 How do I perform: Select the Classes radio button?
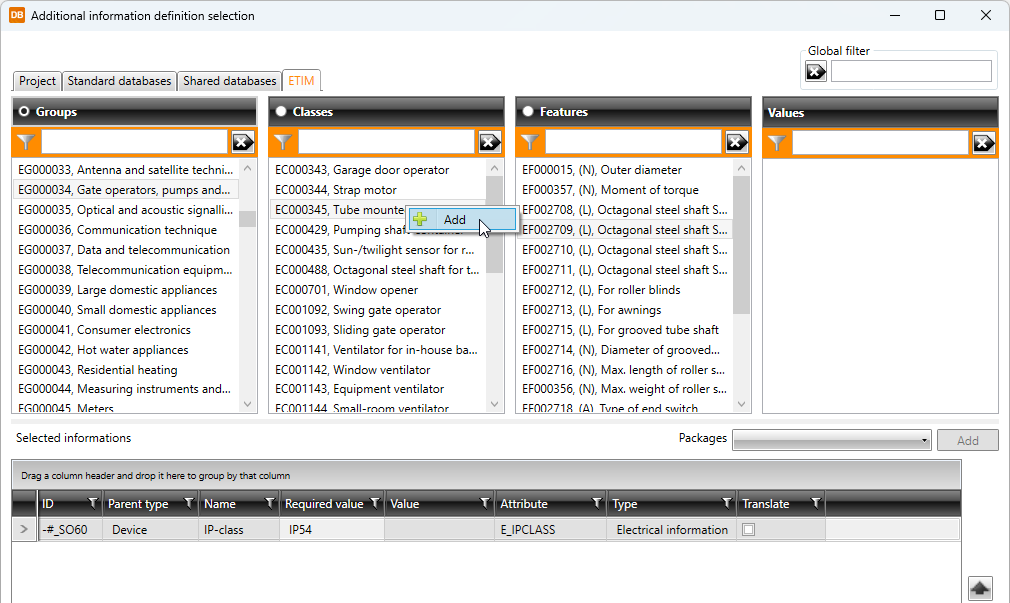tap(281, 112)
